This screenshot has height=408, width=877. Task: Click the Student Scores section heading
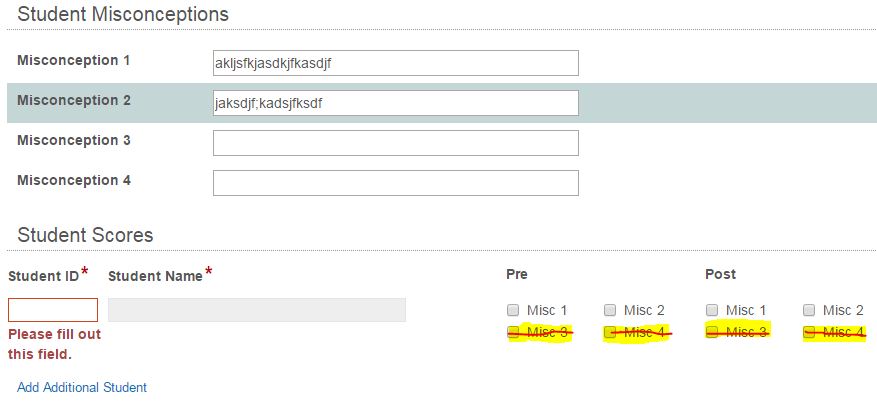coord(85,235)
